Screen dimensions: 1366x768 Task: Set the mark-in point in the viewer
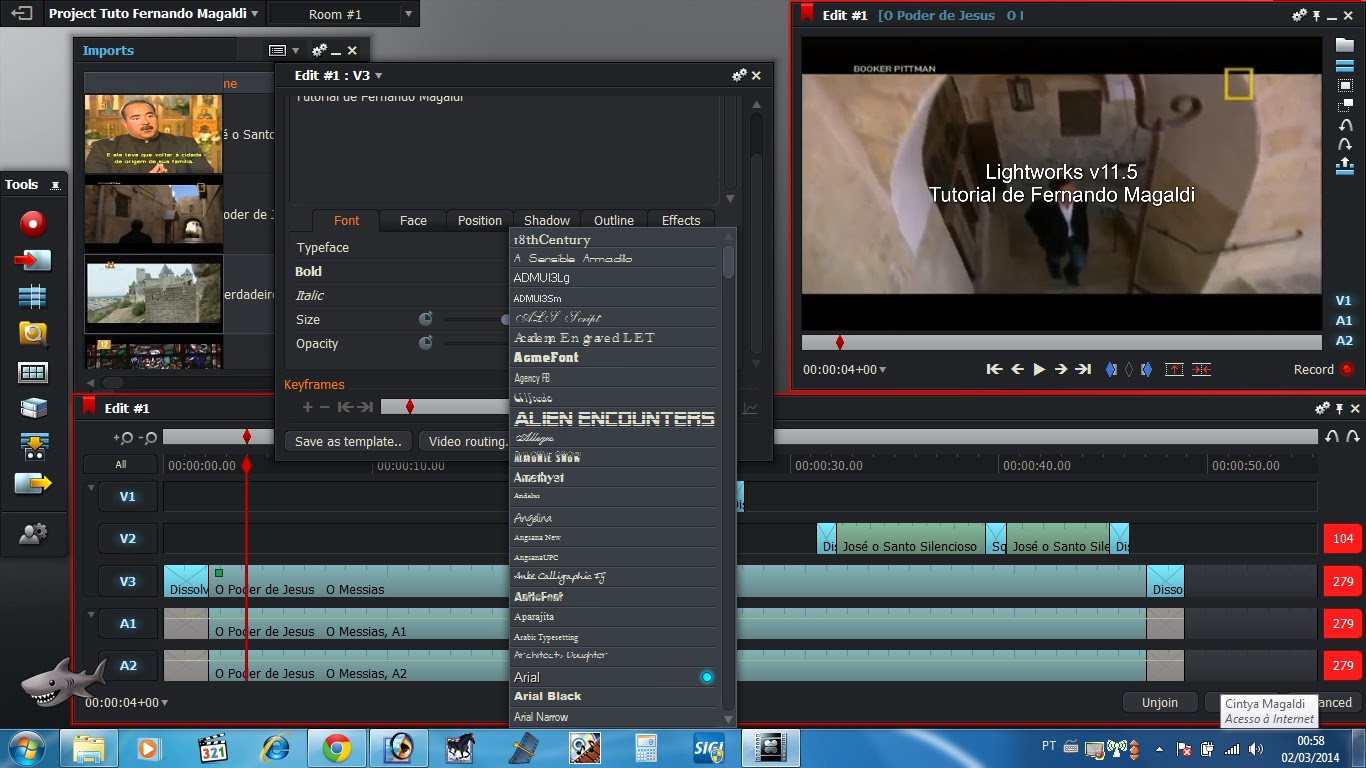[1111, 369]
